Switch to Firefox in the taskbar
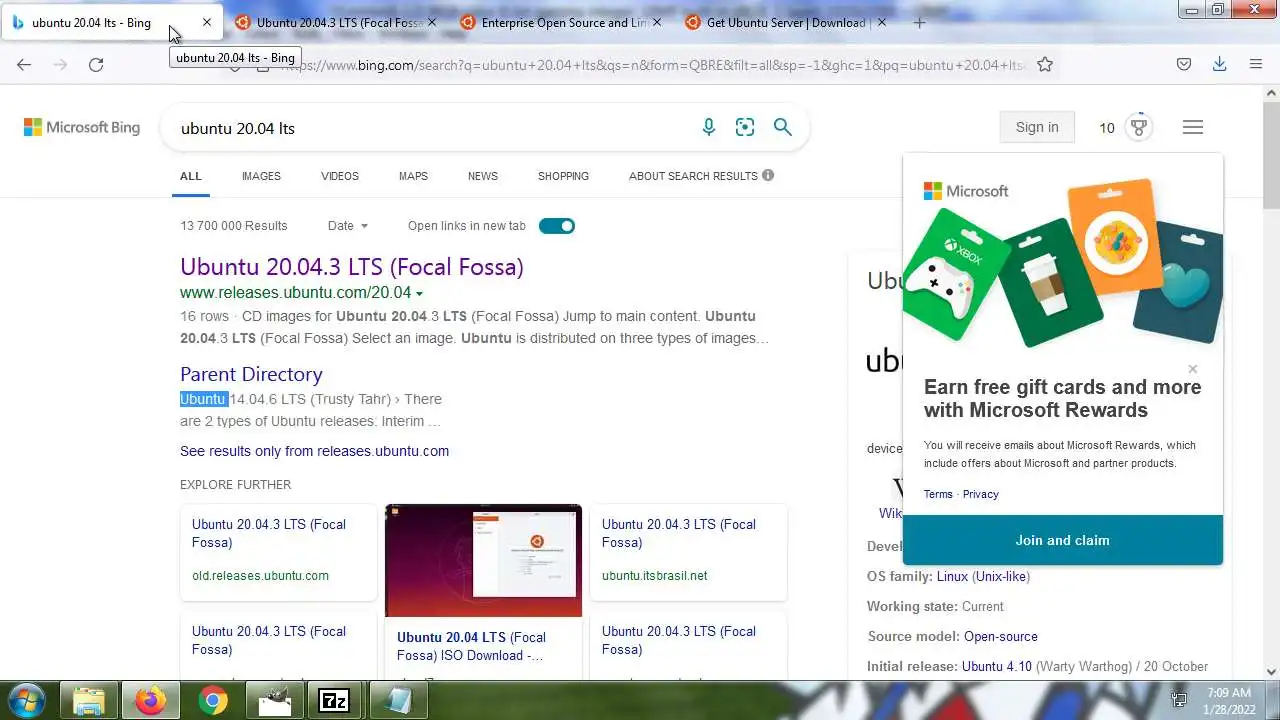The height and width of the screenshot is (720, 1280). tap(151, 701)
